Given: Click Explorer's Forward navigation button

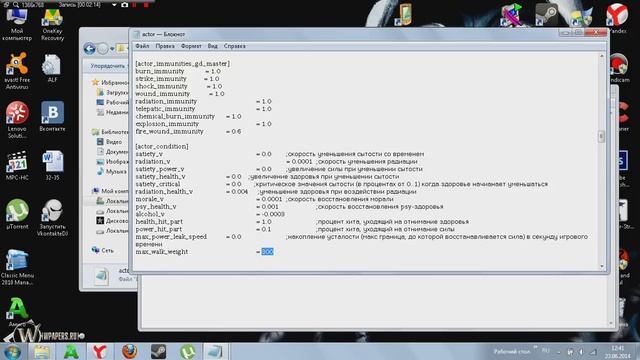Looking at the screenshot, I should click(x=103, y=49).
